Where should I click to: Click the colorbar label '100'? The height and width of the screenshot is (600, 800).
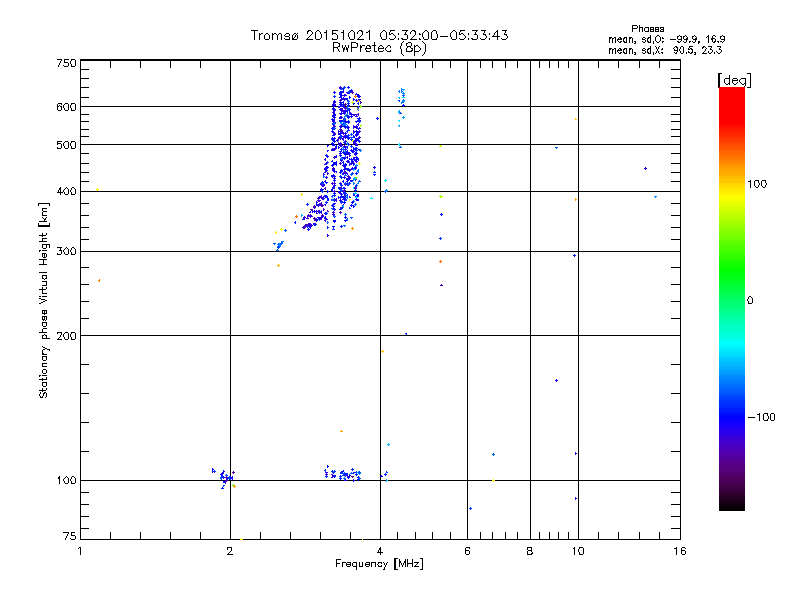[x=757, y=184]
